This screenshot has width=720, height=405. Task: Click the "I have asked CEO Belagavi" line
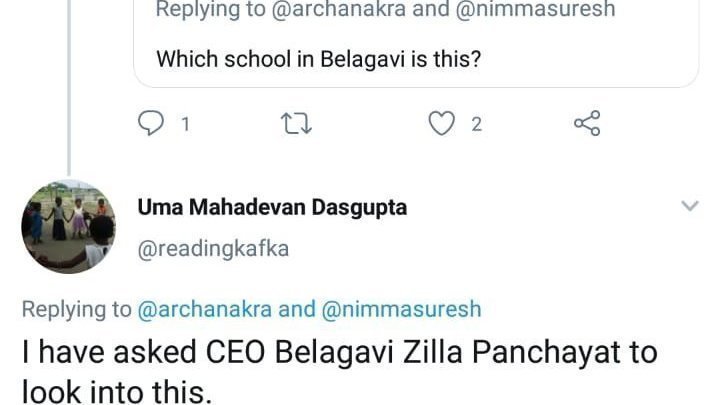point(340,352)
